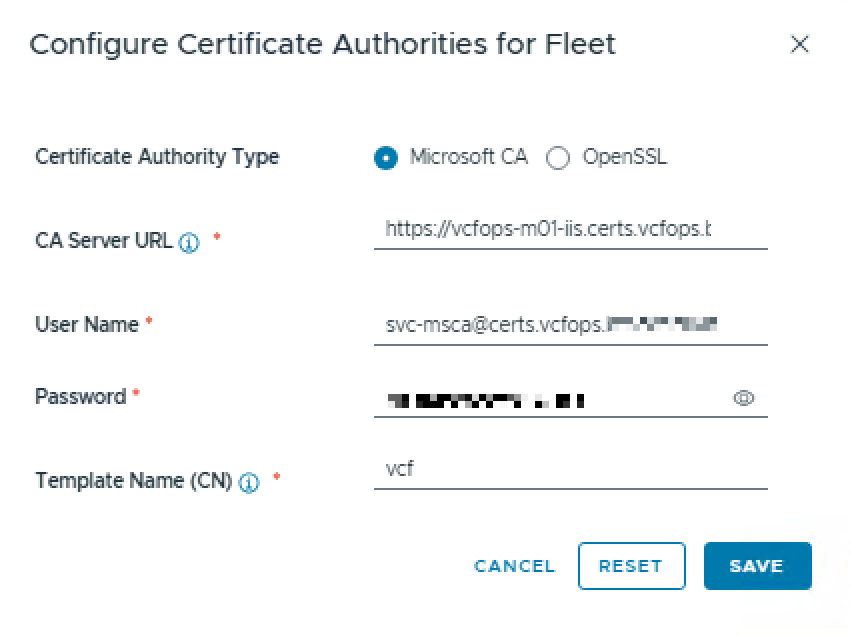851x635 pixels.
Task: Click the User Name label
Action: pos(87,325)
